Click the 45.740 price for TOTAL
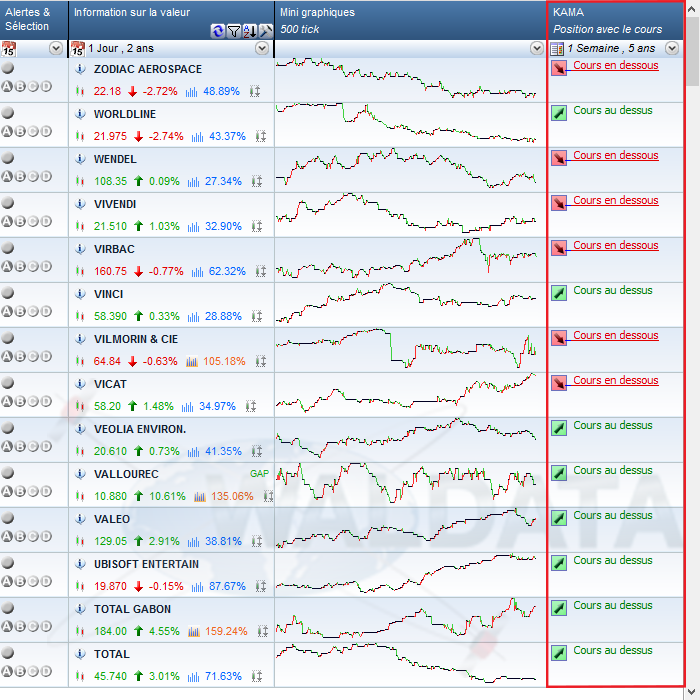 [110, 676]
